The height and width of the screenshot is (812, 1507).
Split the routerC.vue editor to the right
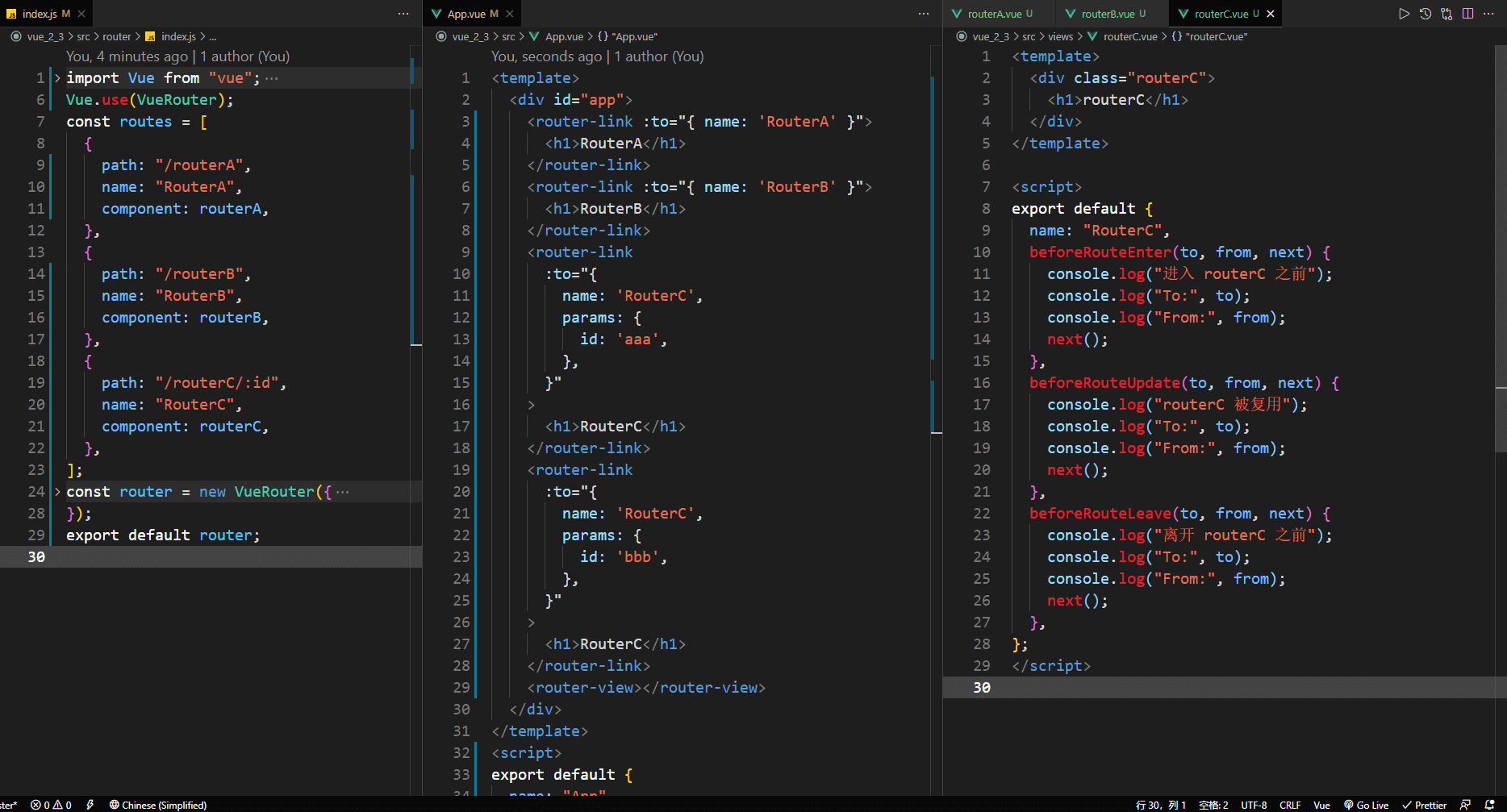tap(1467, 14)
